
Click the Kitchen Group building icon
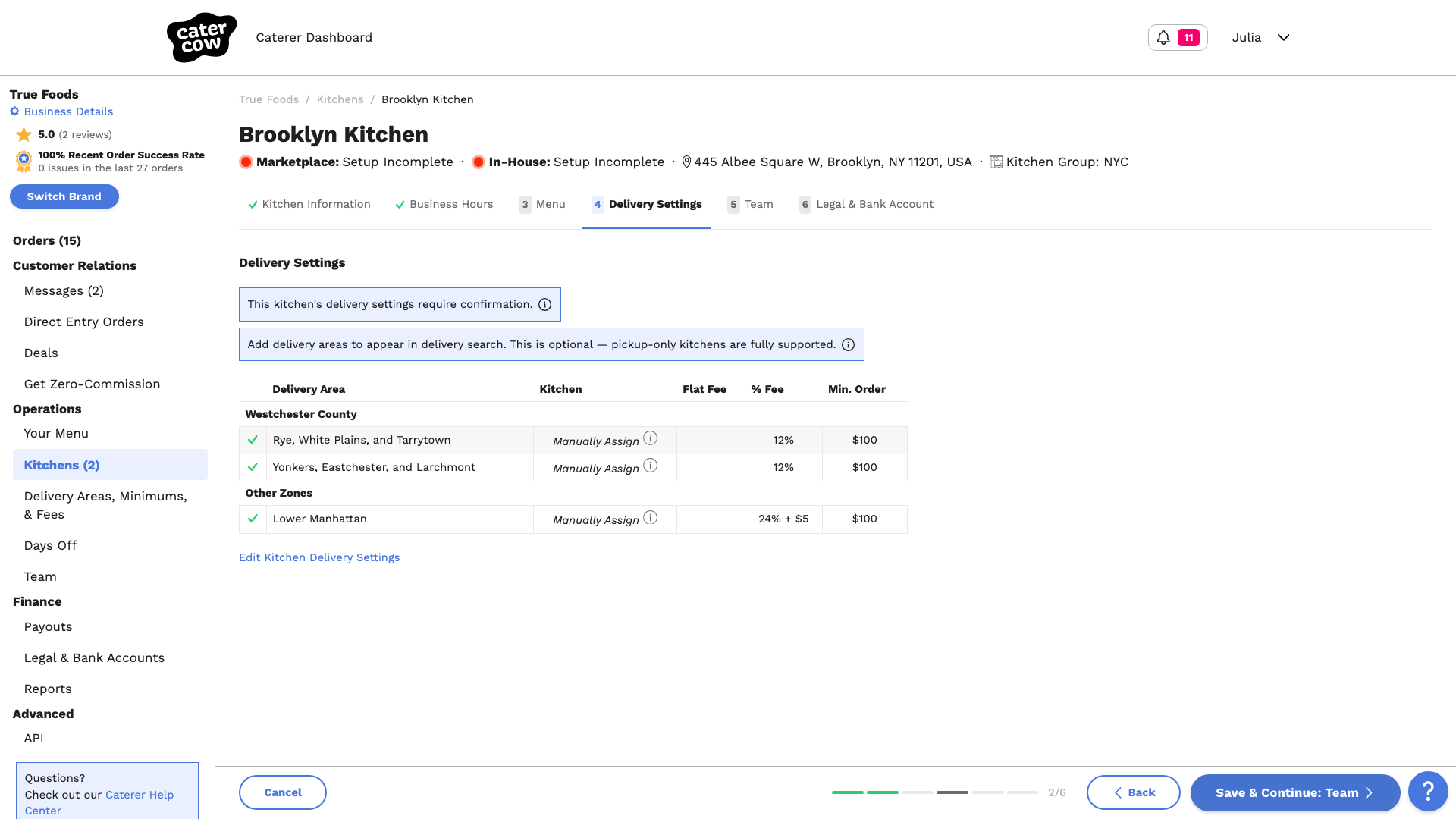point(996,162)
